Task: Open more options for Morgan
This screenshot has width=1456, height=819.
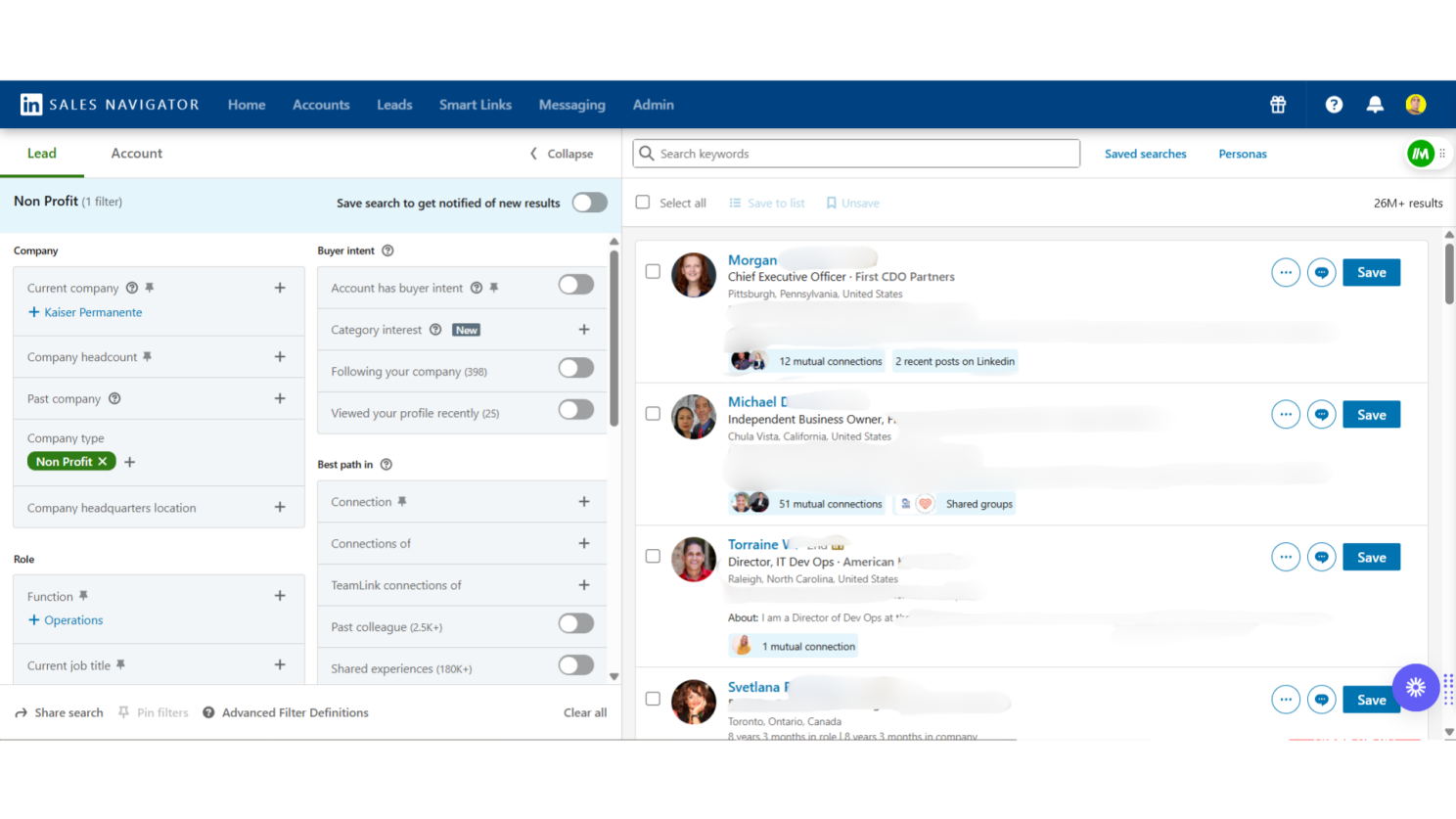Action: coord(1286,273)
